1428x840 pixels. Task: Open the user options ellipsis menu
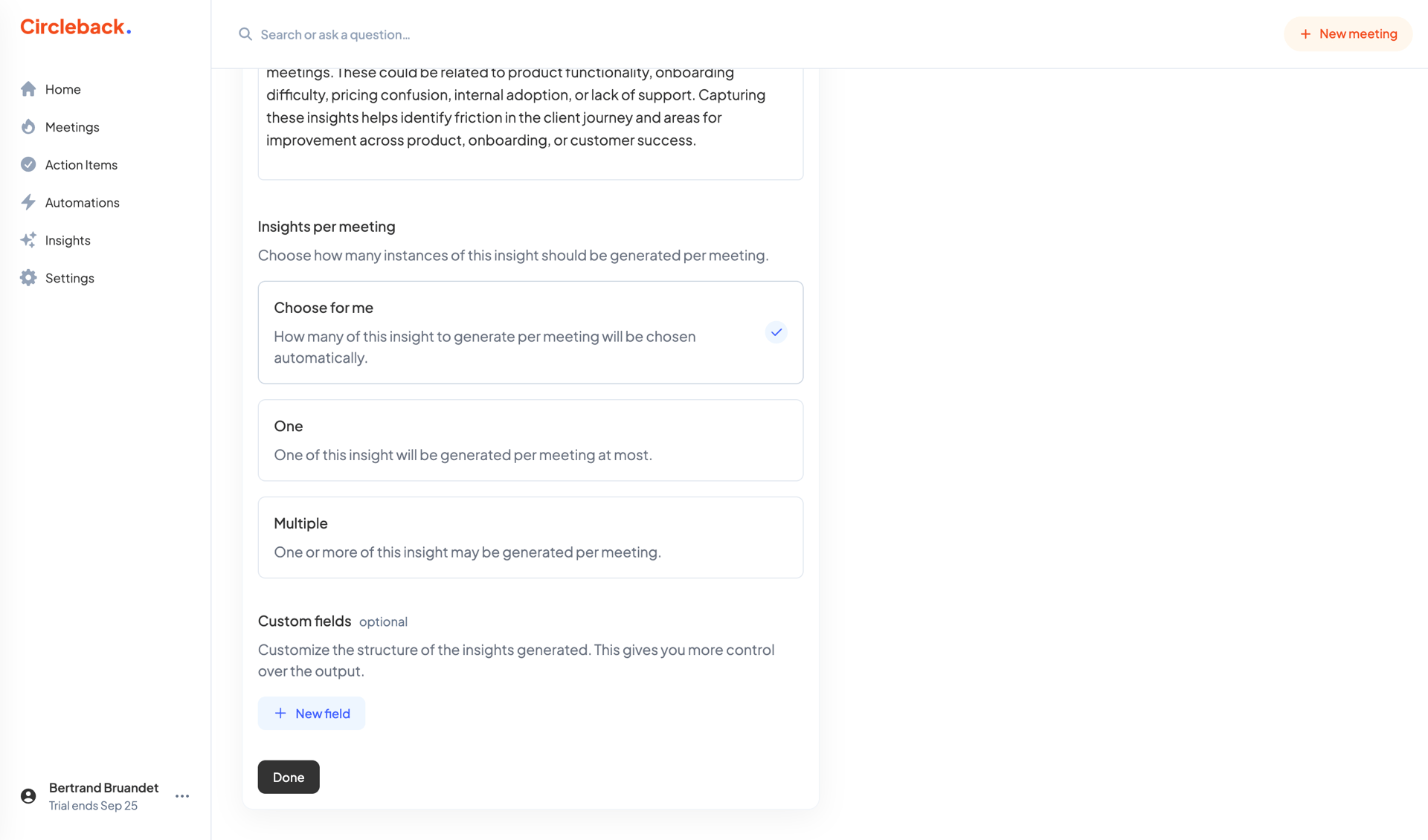coord(181,795)
